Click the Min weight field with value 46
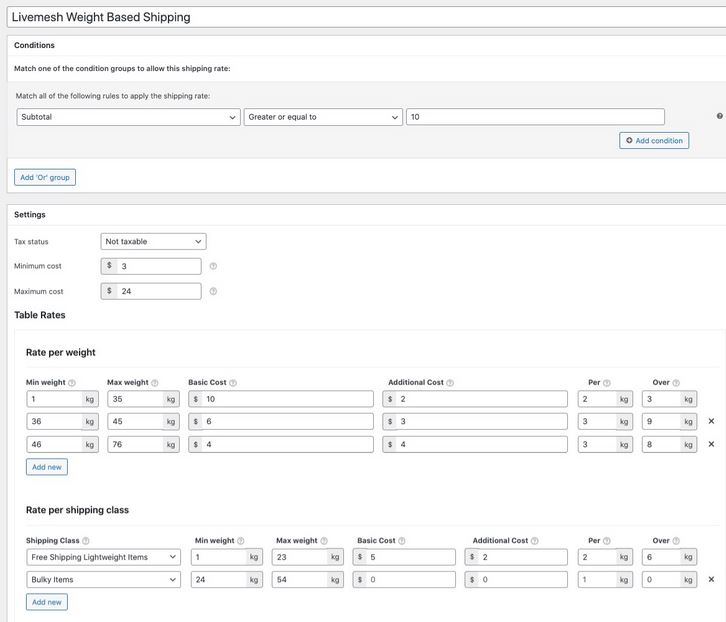The height and width of the screenshot is (622, 726). (x=63, y=444)
